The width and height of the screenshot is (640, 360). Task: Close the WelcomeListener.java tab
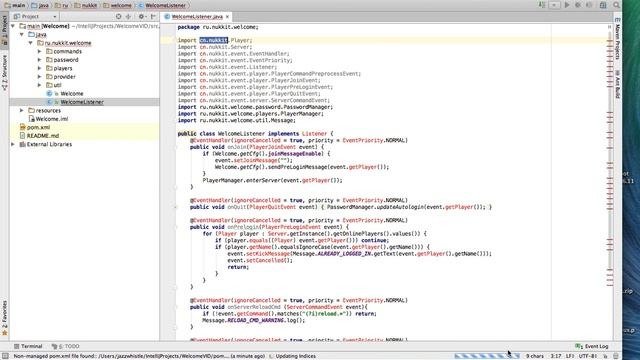pyautogui.click(x=227, y=17)
